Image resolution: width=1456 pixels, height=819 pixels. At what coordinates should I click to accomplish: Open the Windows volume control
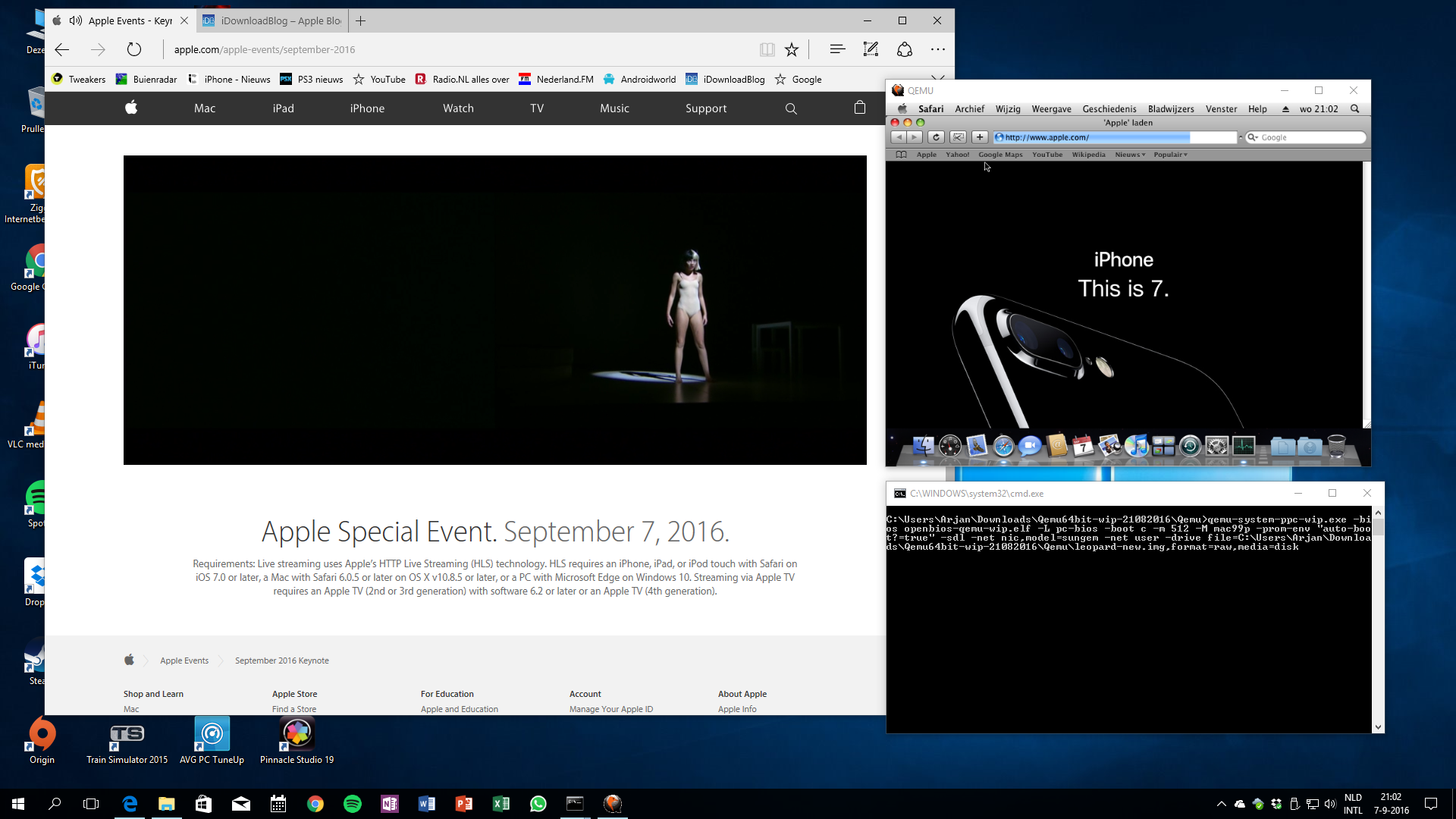[x=1330, y=804]
